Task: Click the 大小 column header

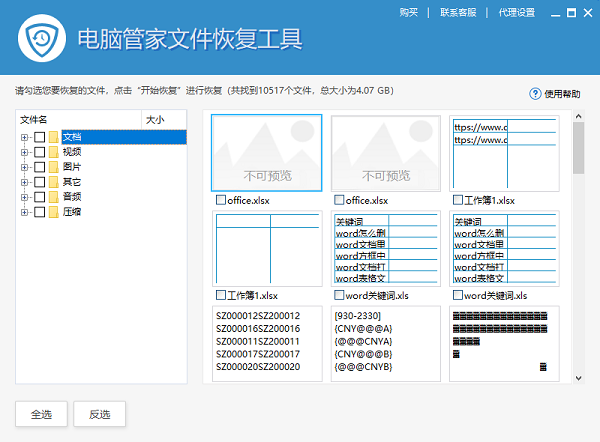Action: [x=164, y=119]
